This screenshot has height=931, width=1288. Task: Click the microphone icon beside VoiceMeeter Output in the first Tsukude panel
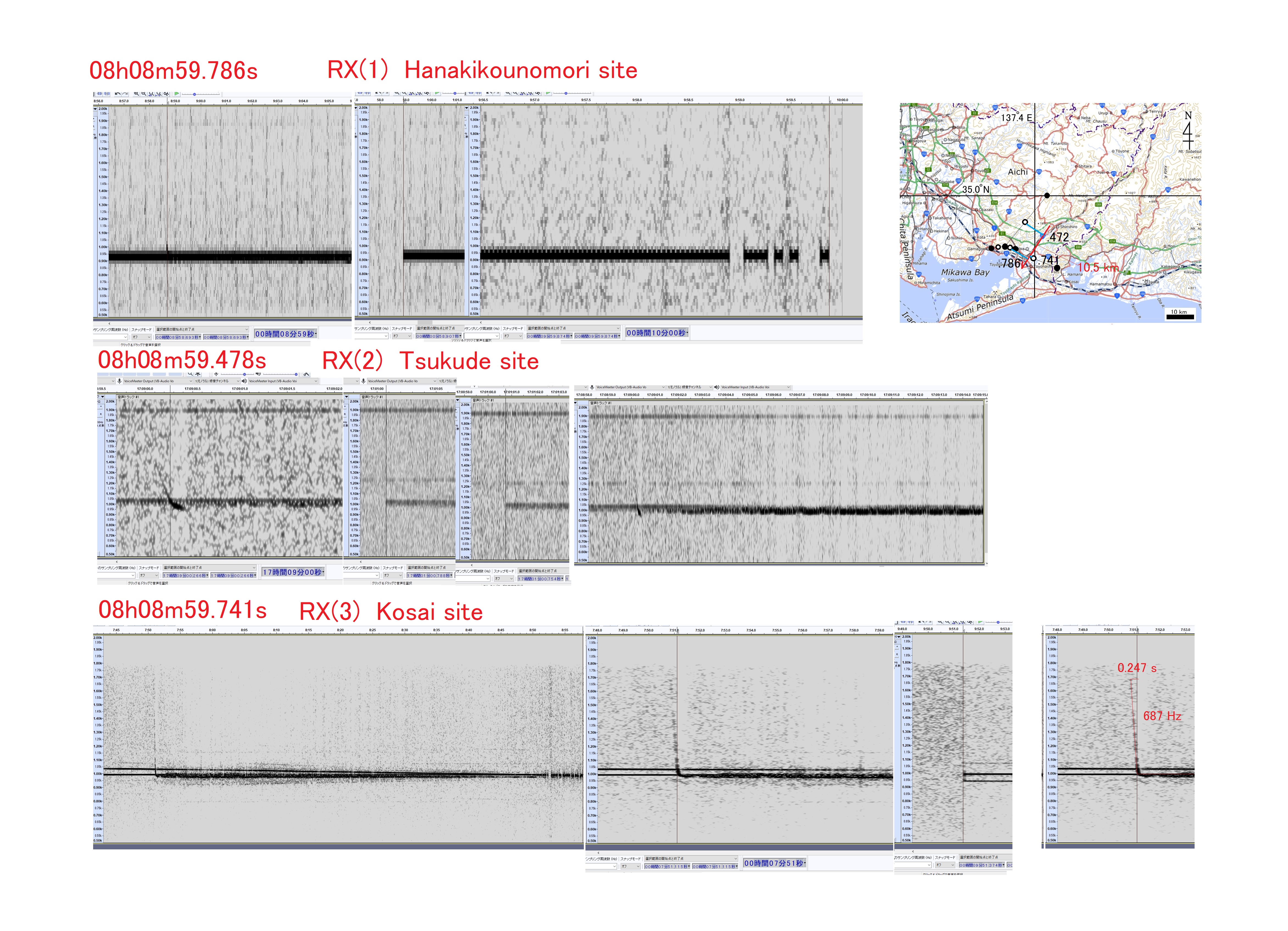120,381
